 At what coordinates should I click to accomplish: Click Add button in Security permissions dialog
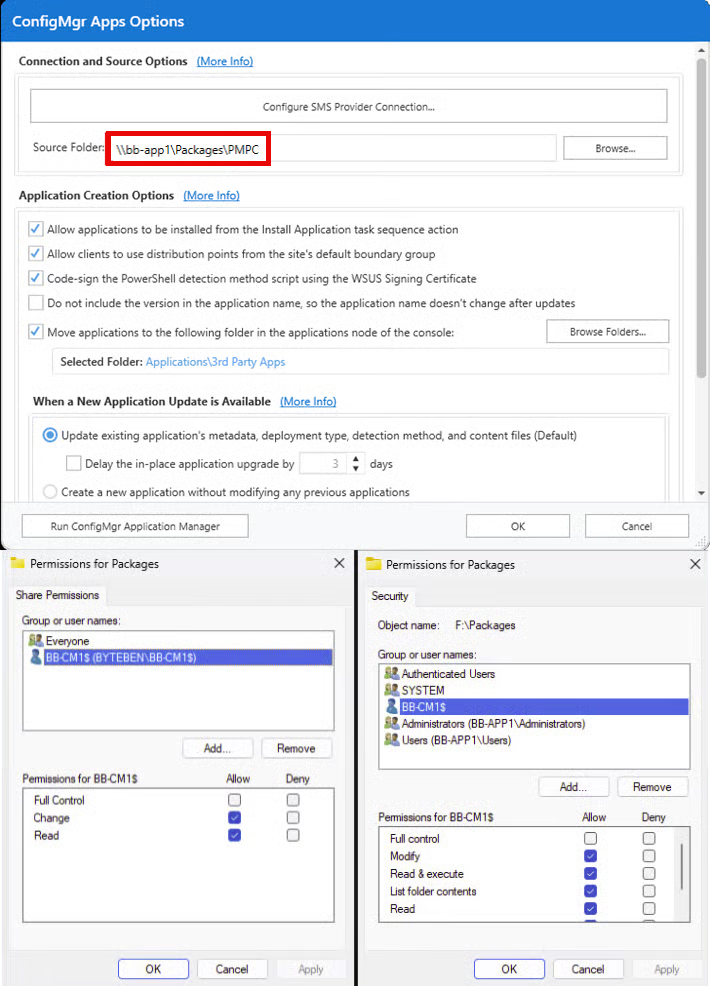pyautogui.click(x=574, y=787)
